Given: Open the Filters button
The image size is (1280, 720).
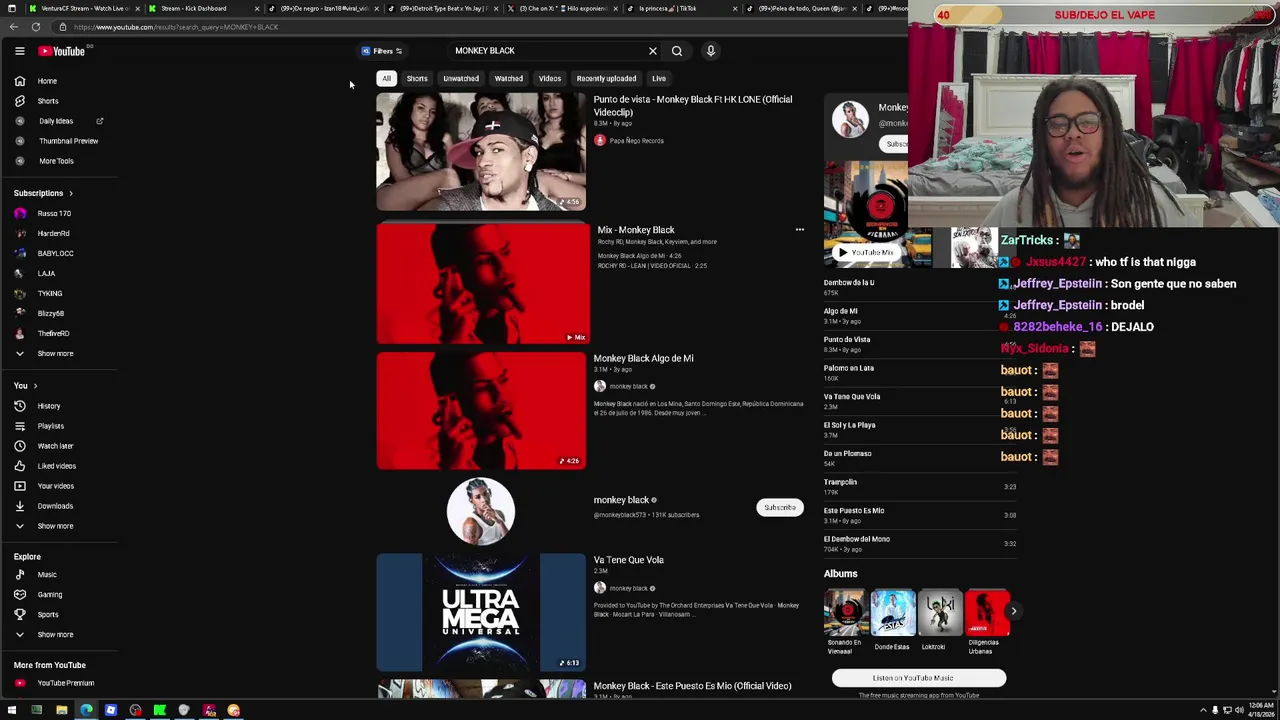Looking at the screenshot, I should pyautogui.click(x=381, y=51).
